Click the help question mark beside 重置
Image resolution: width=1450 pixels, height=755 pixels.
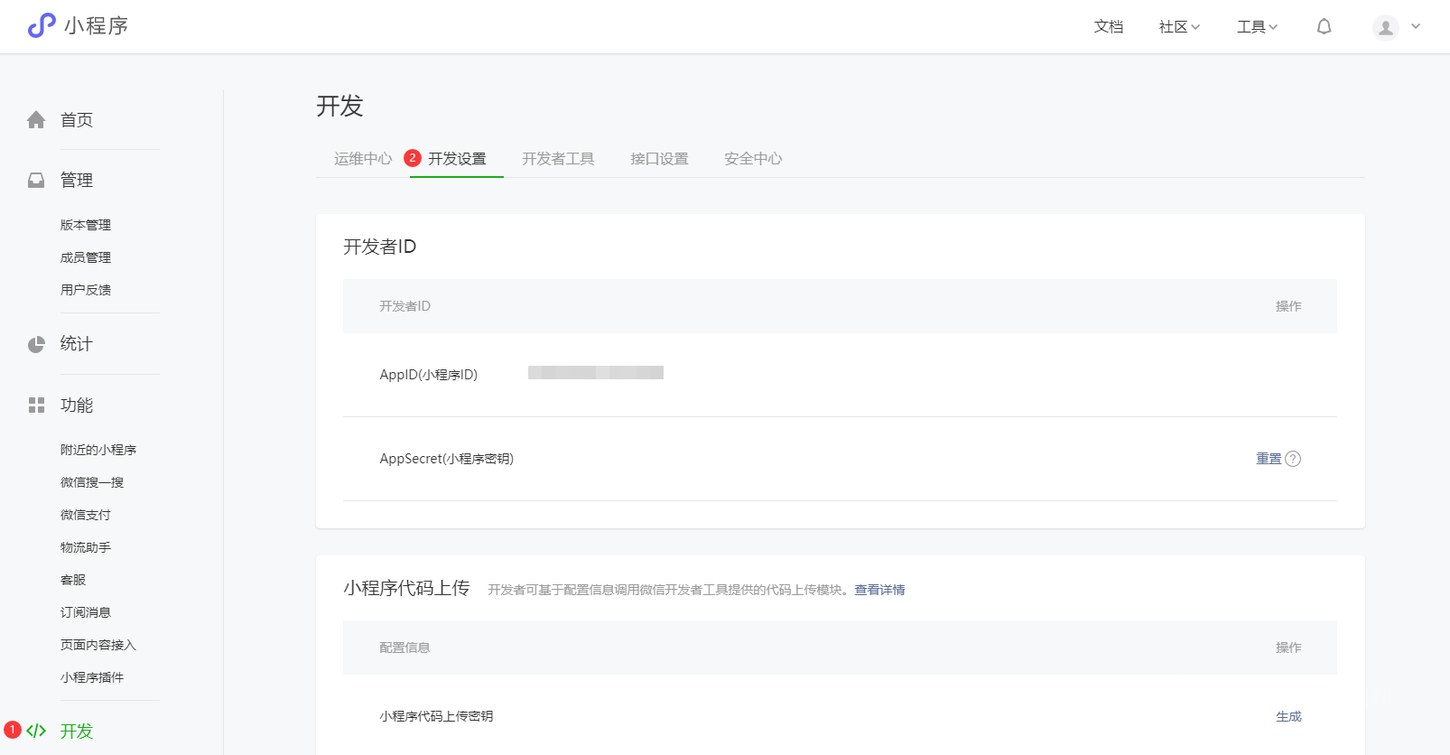tap(1293, 459)
